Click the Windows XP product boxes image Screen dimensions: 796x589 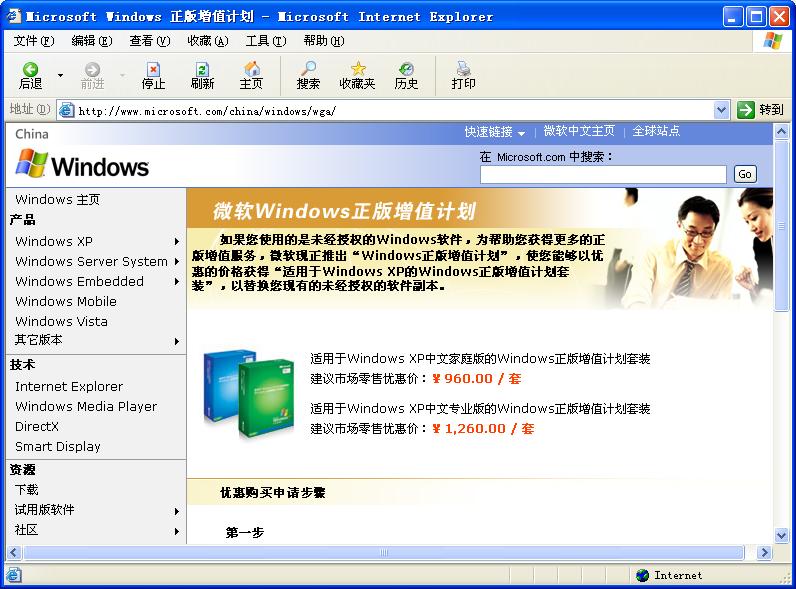[250, 392]
